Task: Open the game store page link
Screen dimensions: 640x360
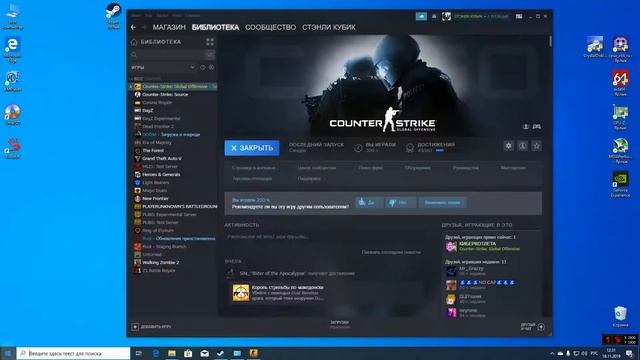Action: (253, 168)
